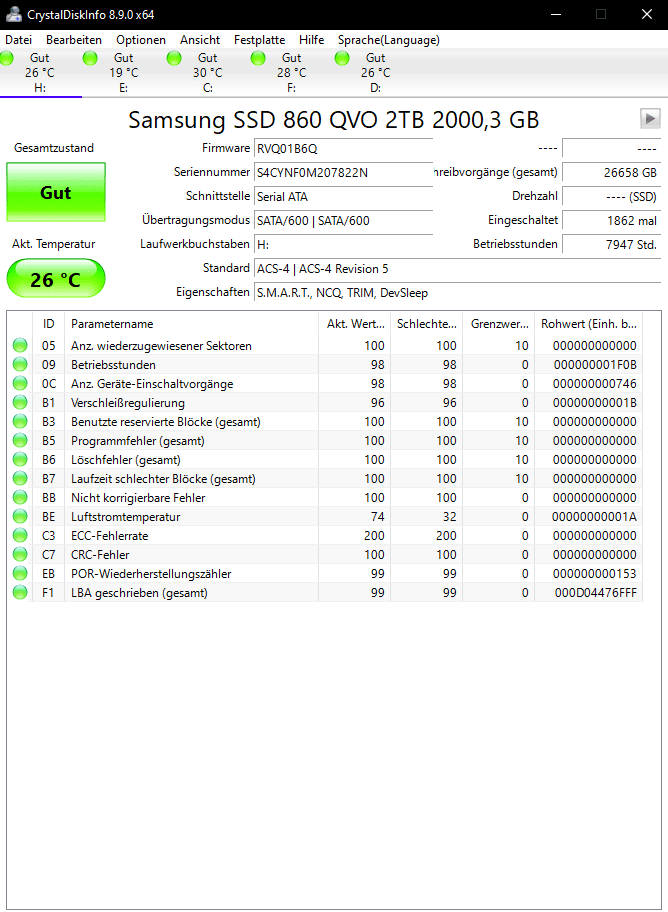
Task: Click status icon of row F1 LBA geschrieben
Action: pos(20,593)
